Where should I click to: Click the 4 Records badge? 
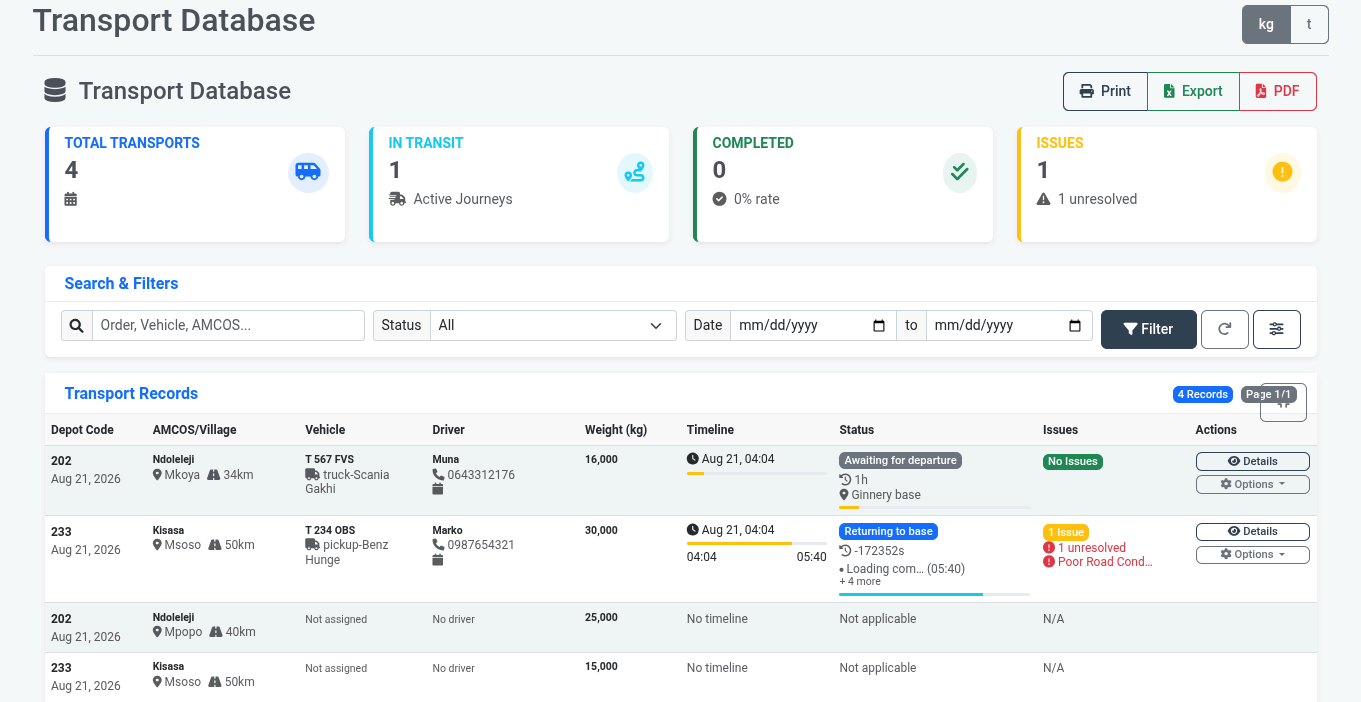(x=1202, y=395)
